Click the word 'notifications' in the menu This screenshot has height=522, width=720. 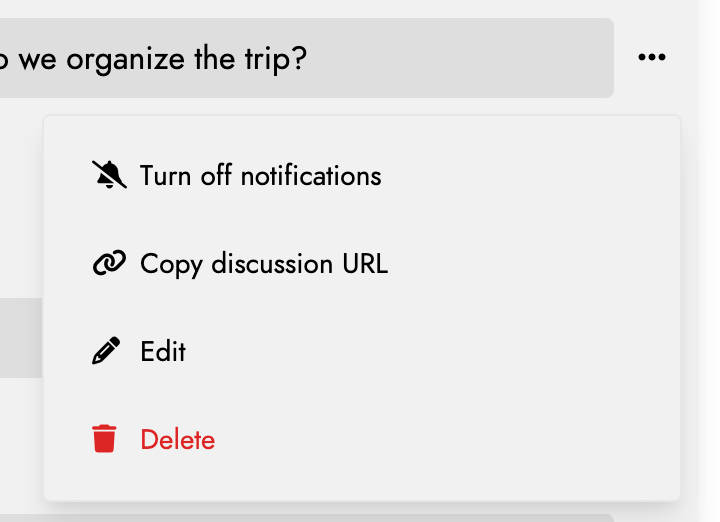311,176
